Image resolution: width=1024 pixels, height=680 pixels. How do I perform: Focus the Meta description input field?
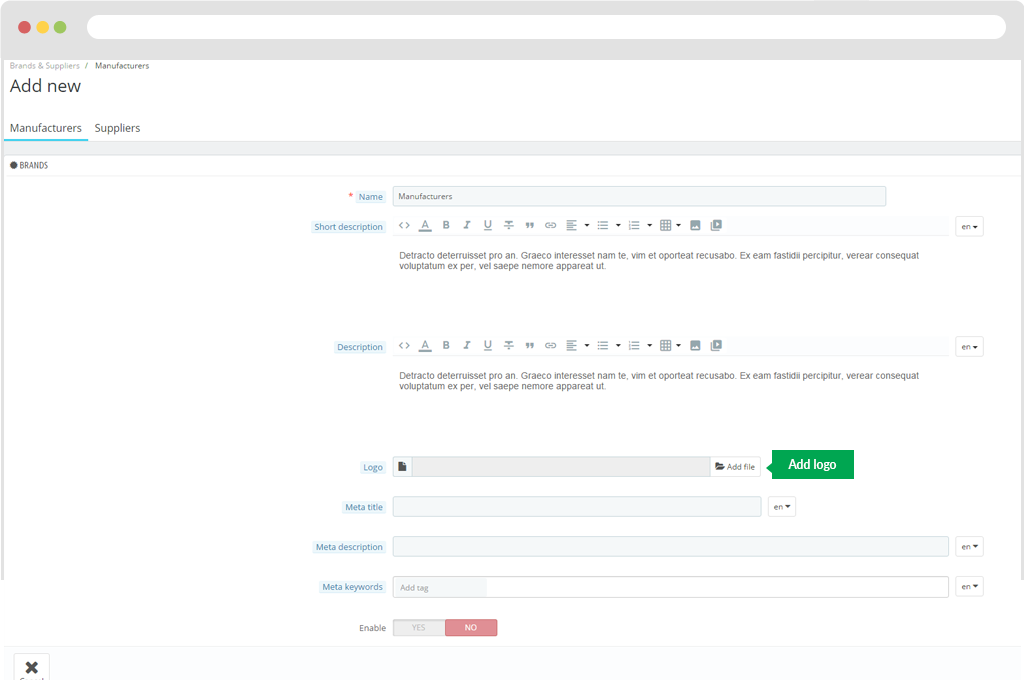click(x=671, y=547)
